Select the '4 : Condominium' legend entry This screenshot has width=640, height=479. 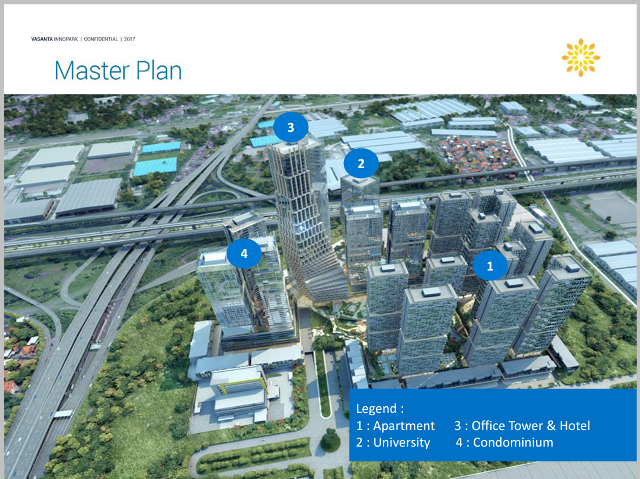pyautogui.click(x=504, y=442)
